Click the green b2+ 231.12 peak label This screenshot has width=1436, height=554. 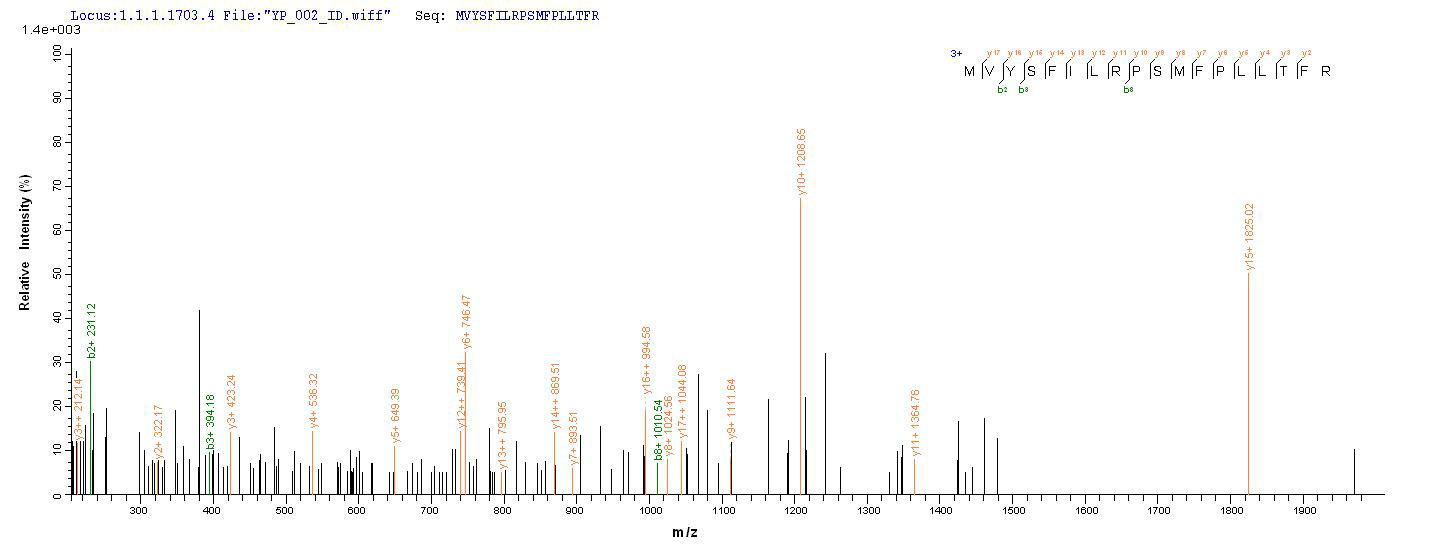[92, 330]
